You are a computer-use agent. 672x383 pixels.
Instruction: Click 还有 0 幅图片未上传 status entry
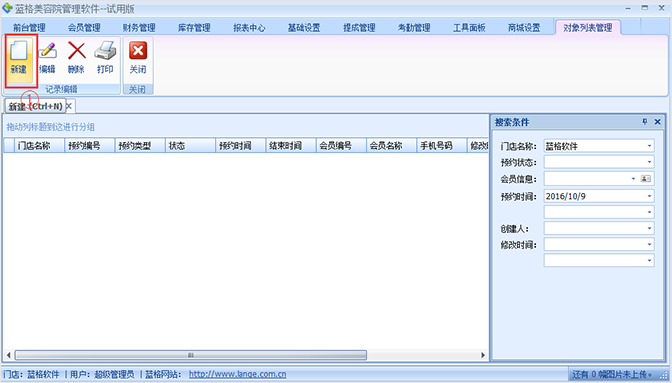tap(612, 374)
